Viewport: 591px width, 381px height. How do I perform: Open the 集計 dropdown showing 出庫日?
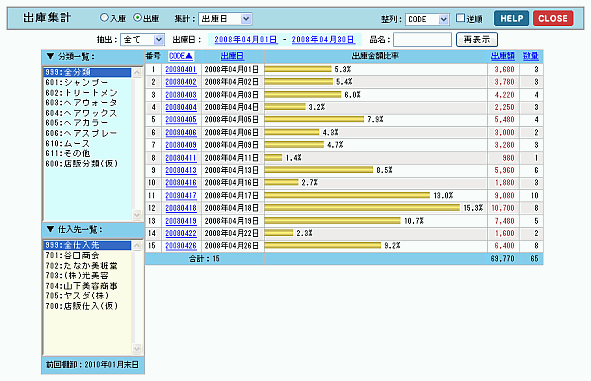coord(225,19)
